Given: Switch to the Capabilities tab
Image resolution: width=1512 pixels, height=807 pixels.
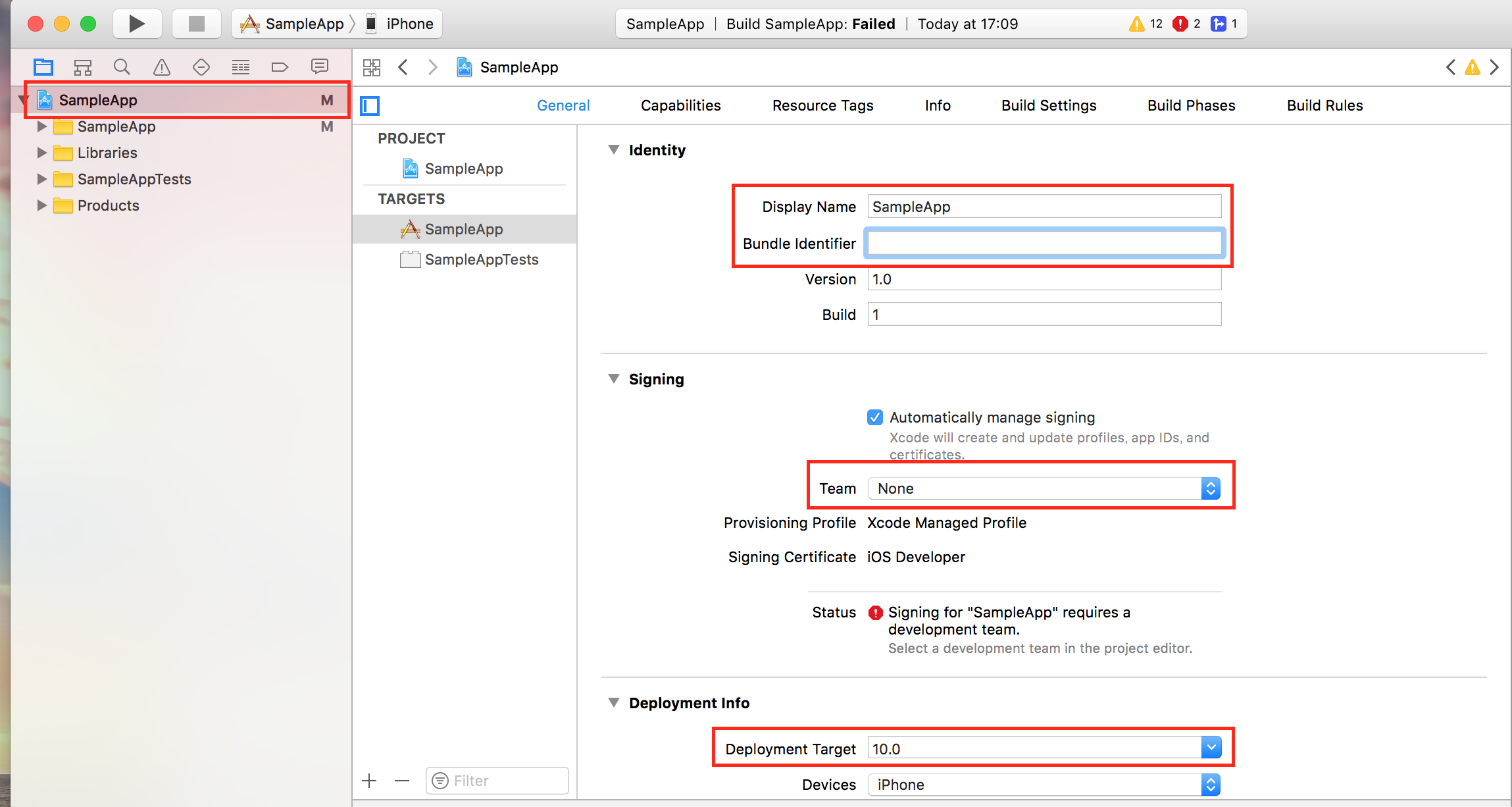Looking at the screenshot, I should pyautogui.click(x=680, y=105).
